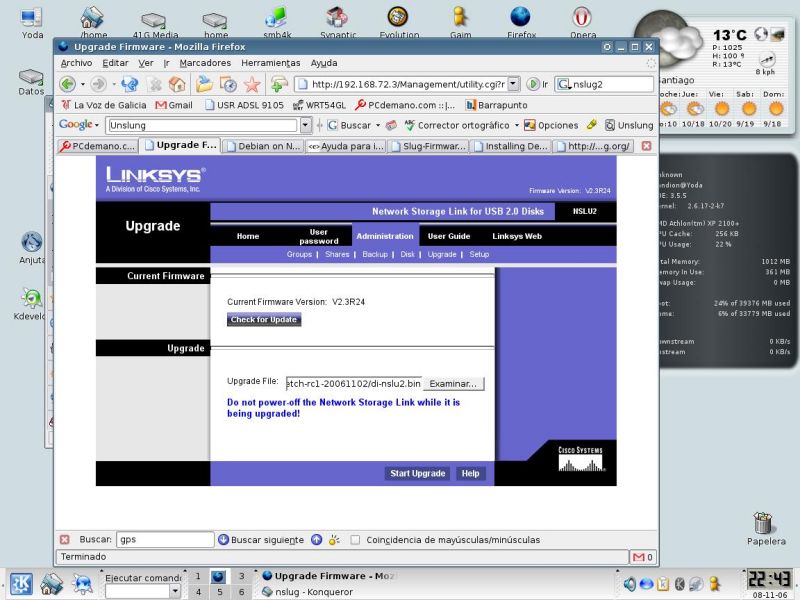
Task: Switch to the Installing De... tab
Action: (510, 146)
